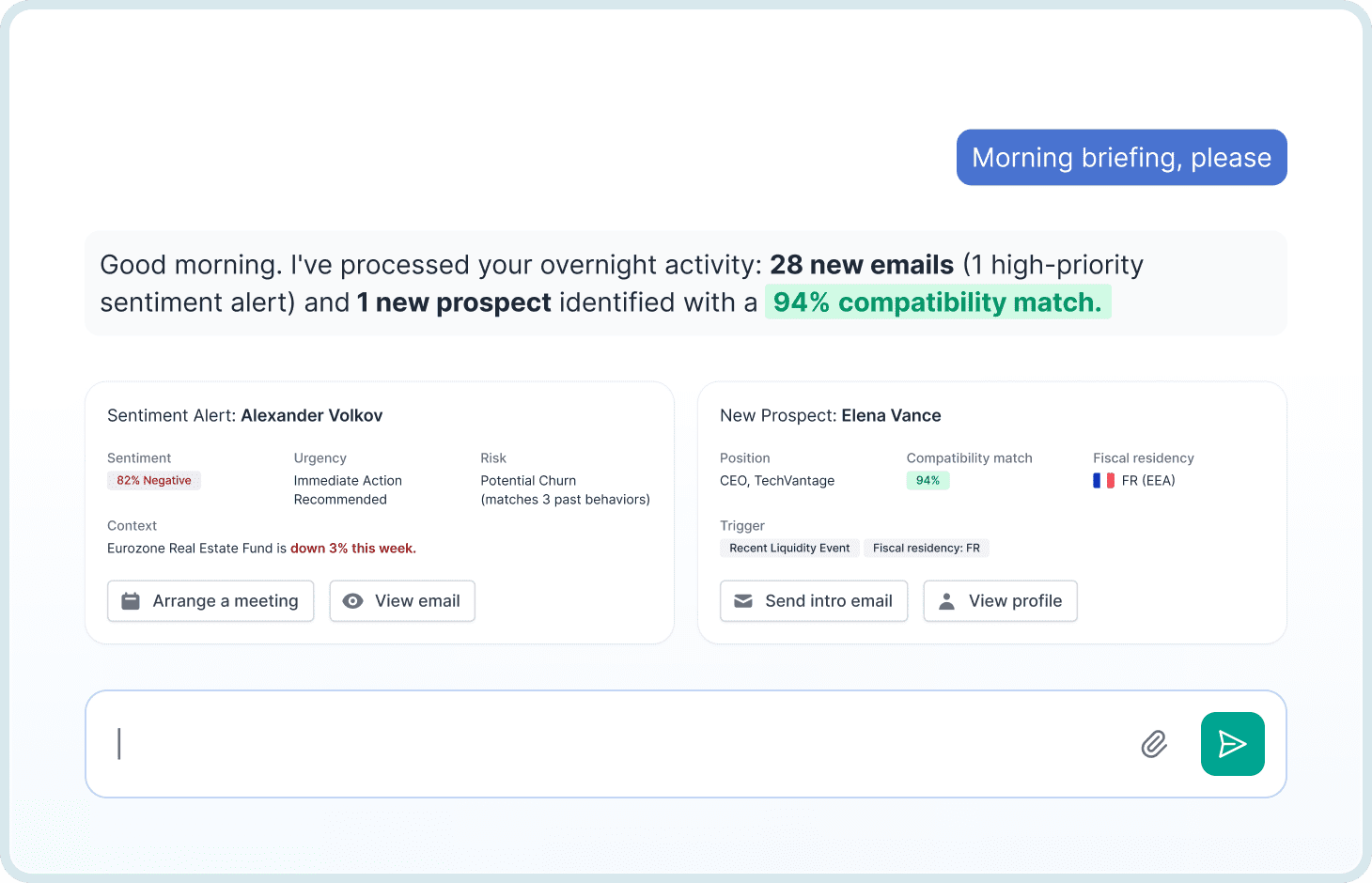Click the green 94% compatibility badge
The height and width of the screenshot is (883, 1372).
pyautogui.click(x=928, y=480)
